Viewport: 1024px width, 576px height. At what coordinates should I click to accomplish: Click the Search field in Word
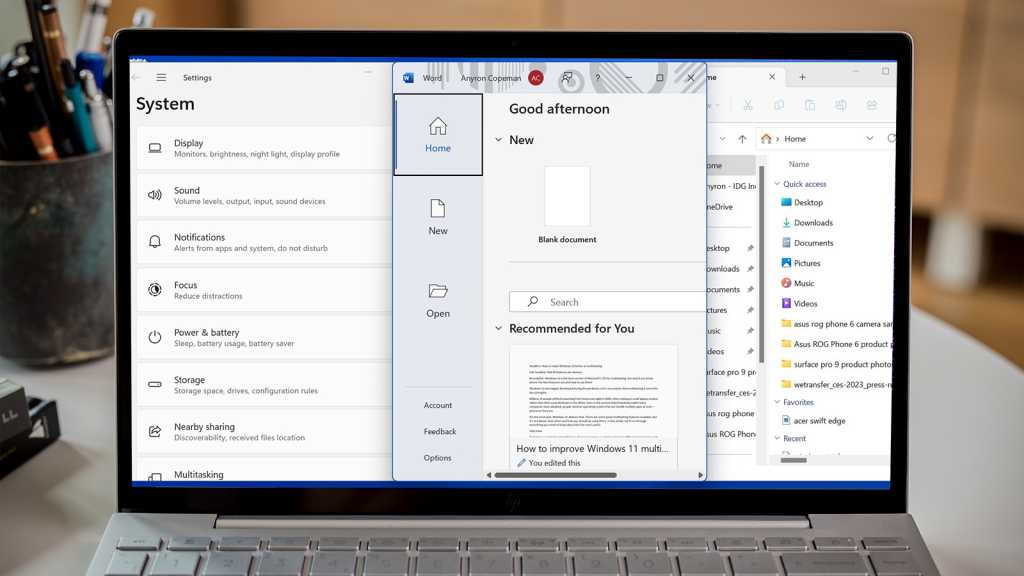tap(607, 302)
